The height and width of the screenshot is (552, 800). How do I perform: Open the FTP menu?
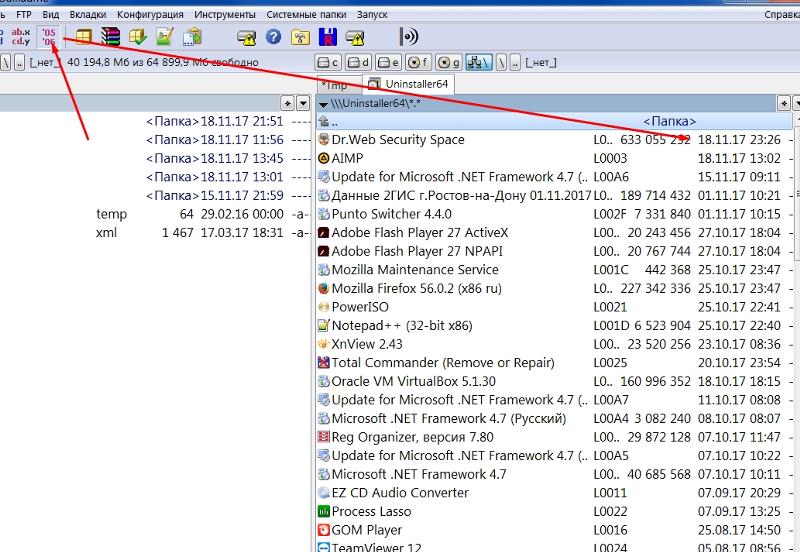pos(23,15)
